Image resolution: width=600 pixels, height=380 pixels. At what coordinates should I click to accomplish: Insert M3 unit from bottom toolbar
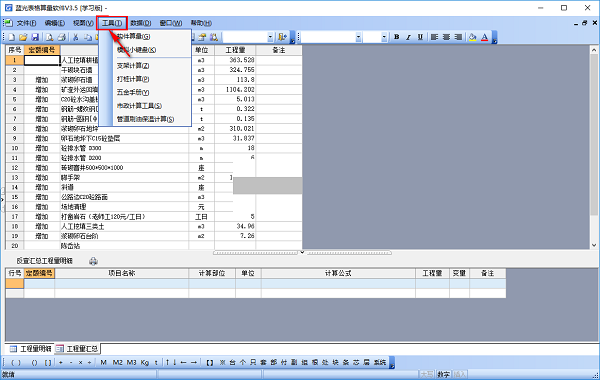tap(131, 362)
